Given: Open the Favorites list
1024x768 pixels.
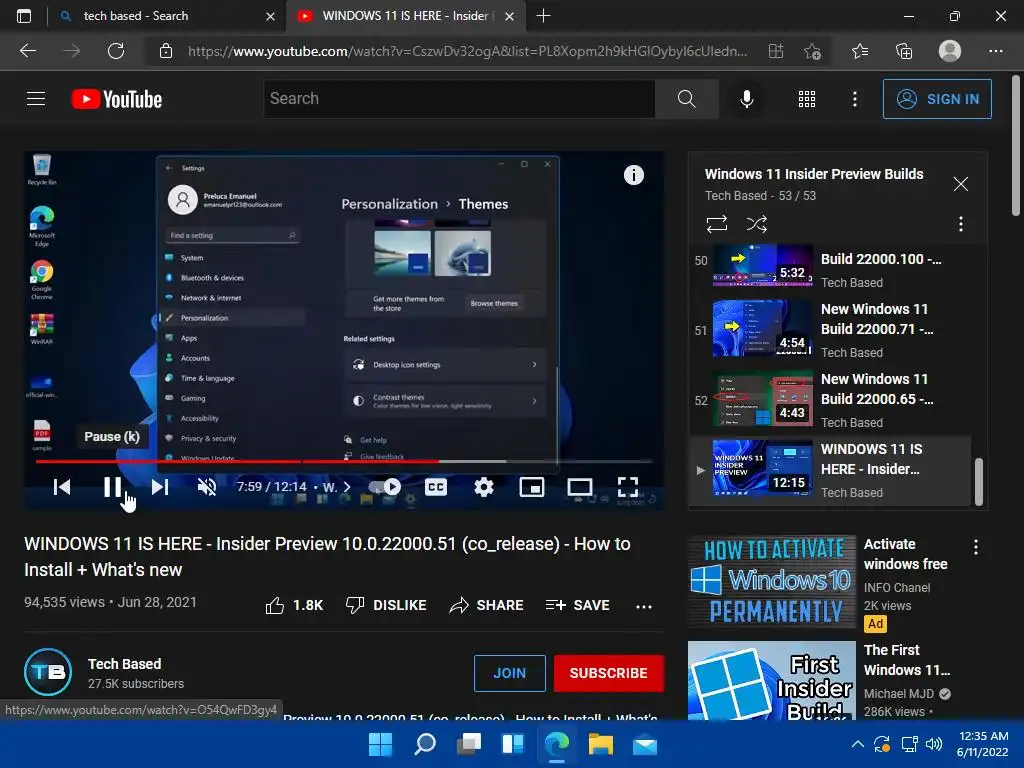Looking at the screenshot, I should 860,51.
